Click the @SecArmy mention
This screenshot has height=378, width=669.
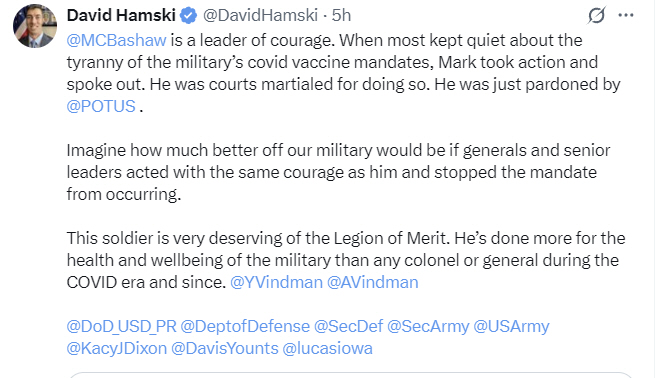coord(428,326)
